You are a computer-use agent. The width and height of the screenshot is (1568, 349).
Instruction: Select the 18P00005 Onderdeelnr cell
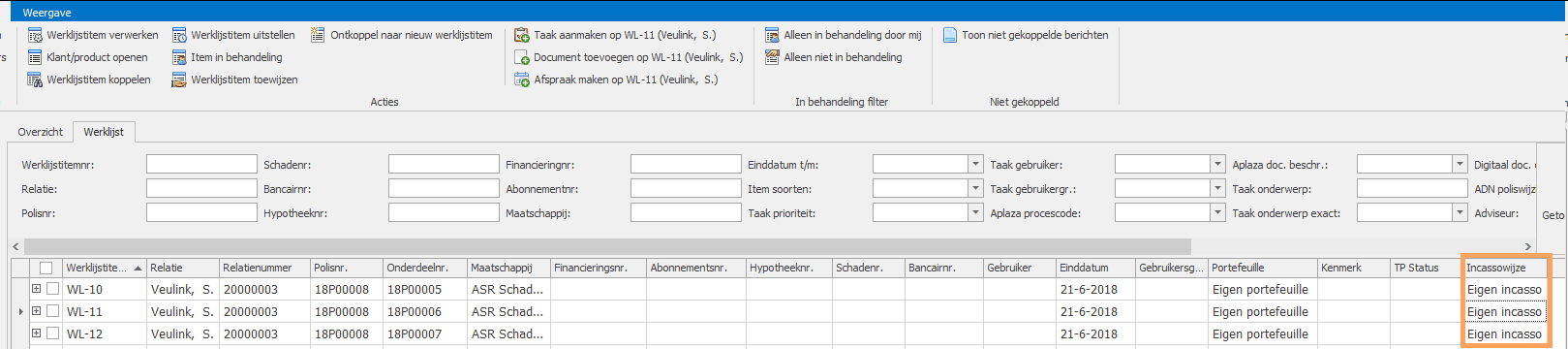[x=424, y=289]
